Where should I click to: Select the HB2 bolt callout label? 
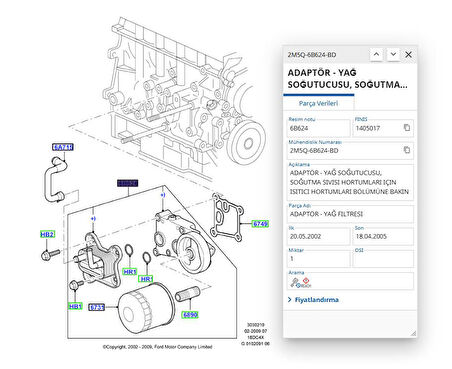(x=47, y=234)
